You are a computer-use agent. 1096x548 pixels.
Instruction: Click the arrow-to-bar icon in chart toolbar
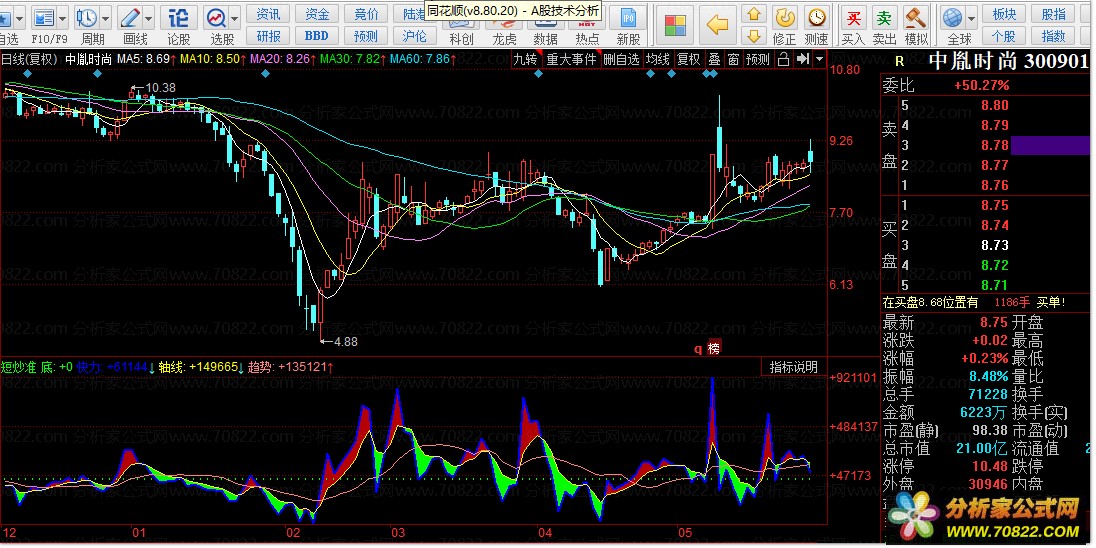802,59
